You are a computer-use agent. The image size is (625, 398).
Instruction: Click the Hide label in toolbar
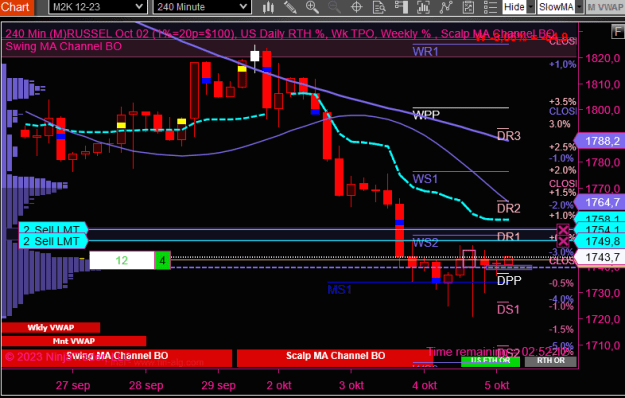[x=514, y=7]
